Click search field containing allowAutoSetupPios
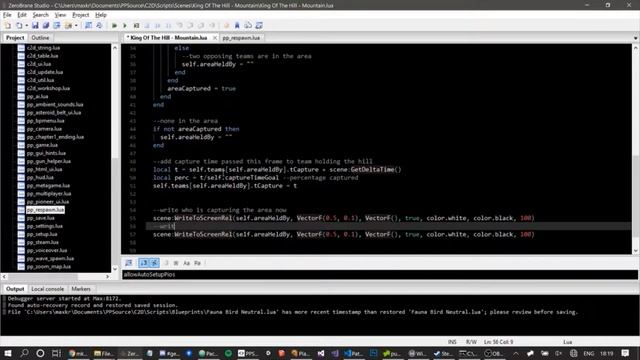The width and height of the screenshot is (640, 360). [x=380, y=275]
